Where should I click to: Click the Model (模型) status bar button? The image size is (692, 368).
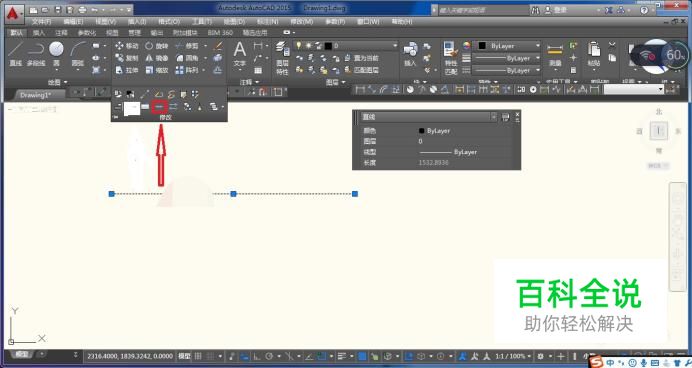coord(184,356)
